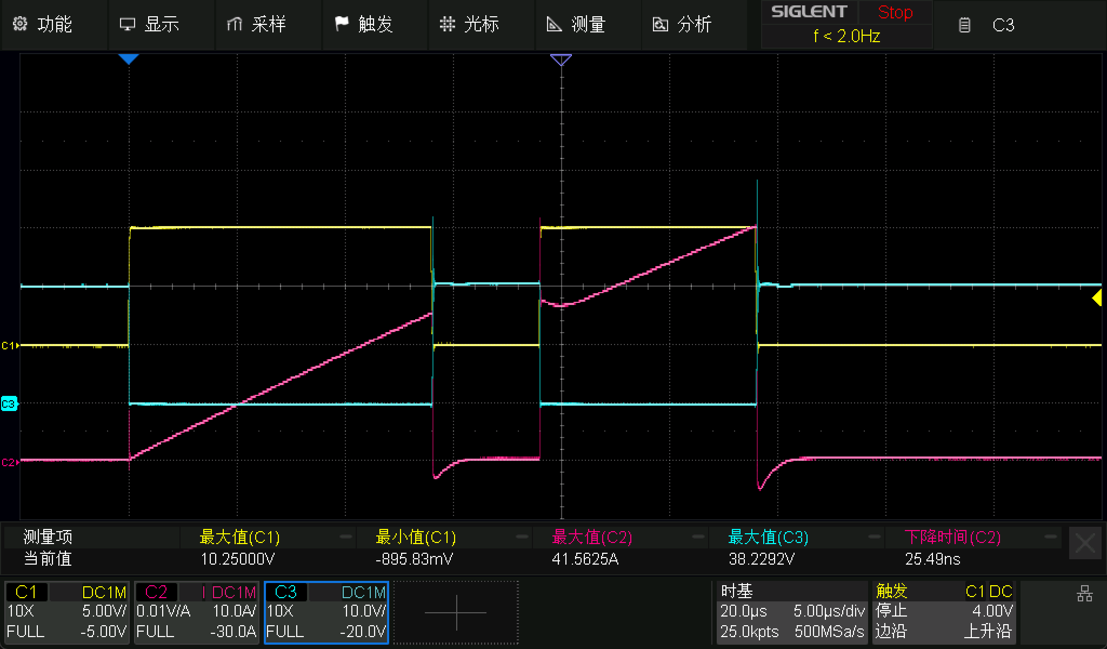Click the monitor icon beside 显示
The width and height of the screenshot is (1107, 649).
[x=127, y=25]
